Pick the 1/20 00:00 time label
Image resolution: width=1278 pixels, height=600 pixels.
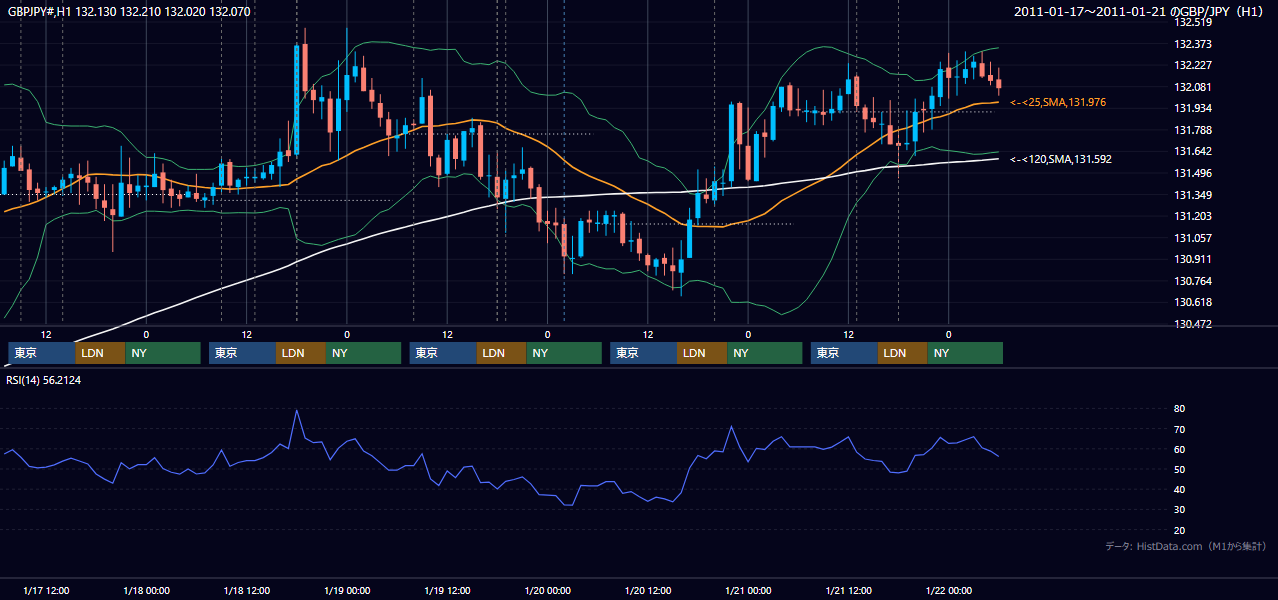[548, 591]
